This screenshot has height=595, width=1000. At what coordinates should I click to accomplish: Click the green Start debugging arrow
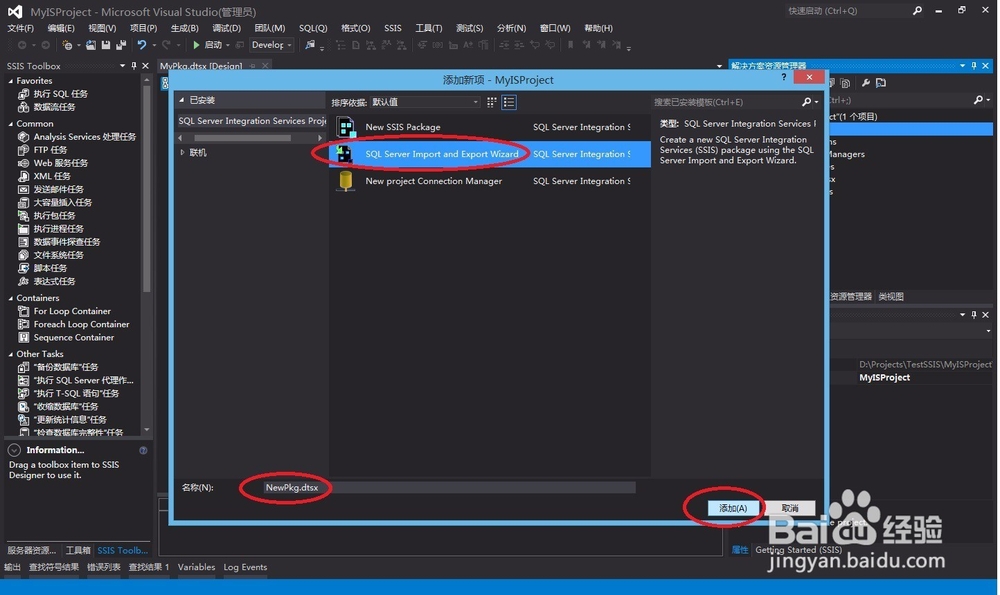(196, 45)
